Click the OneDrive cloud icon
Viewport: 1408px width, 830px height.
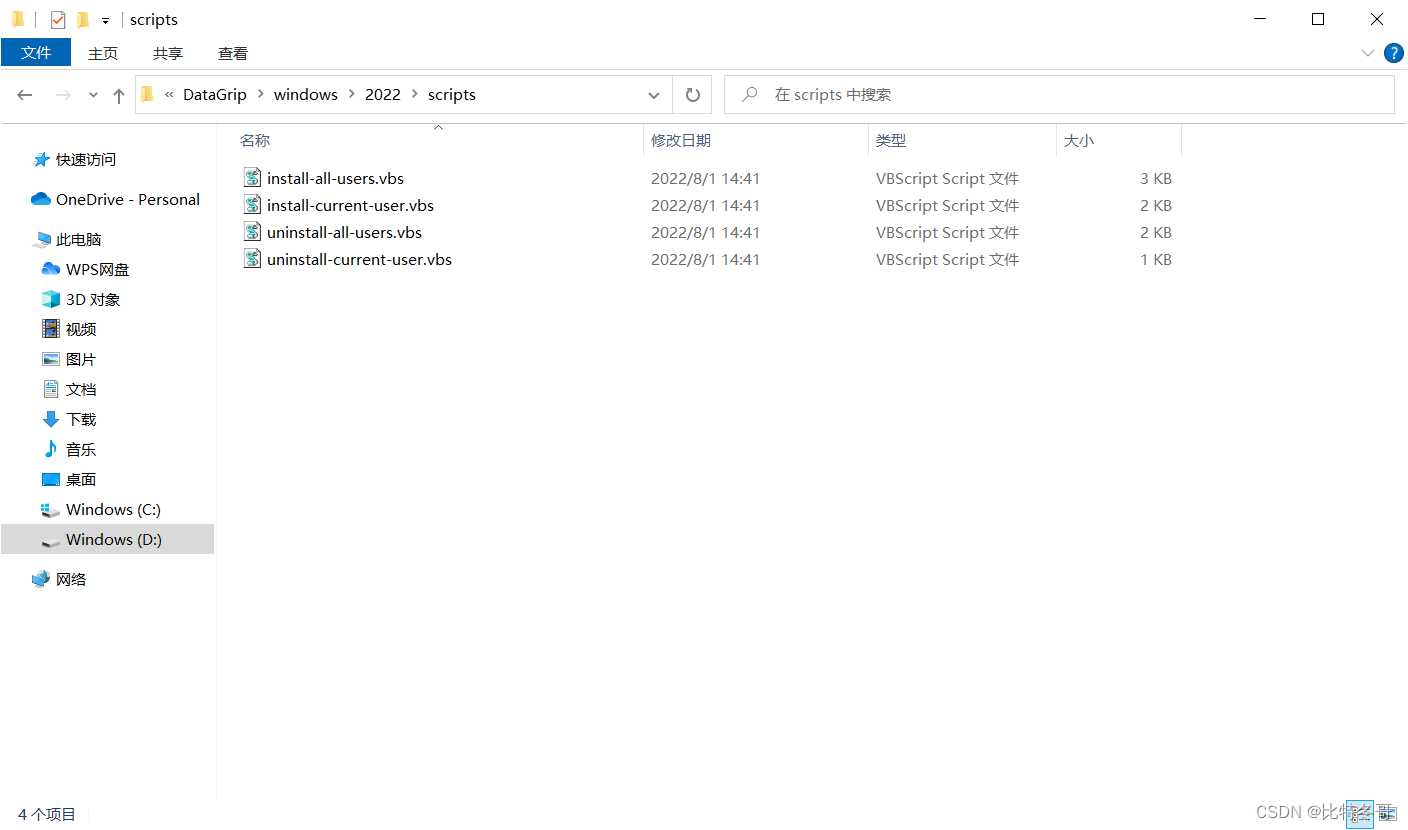click(x=41, y=199)
